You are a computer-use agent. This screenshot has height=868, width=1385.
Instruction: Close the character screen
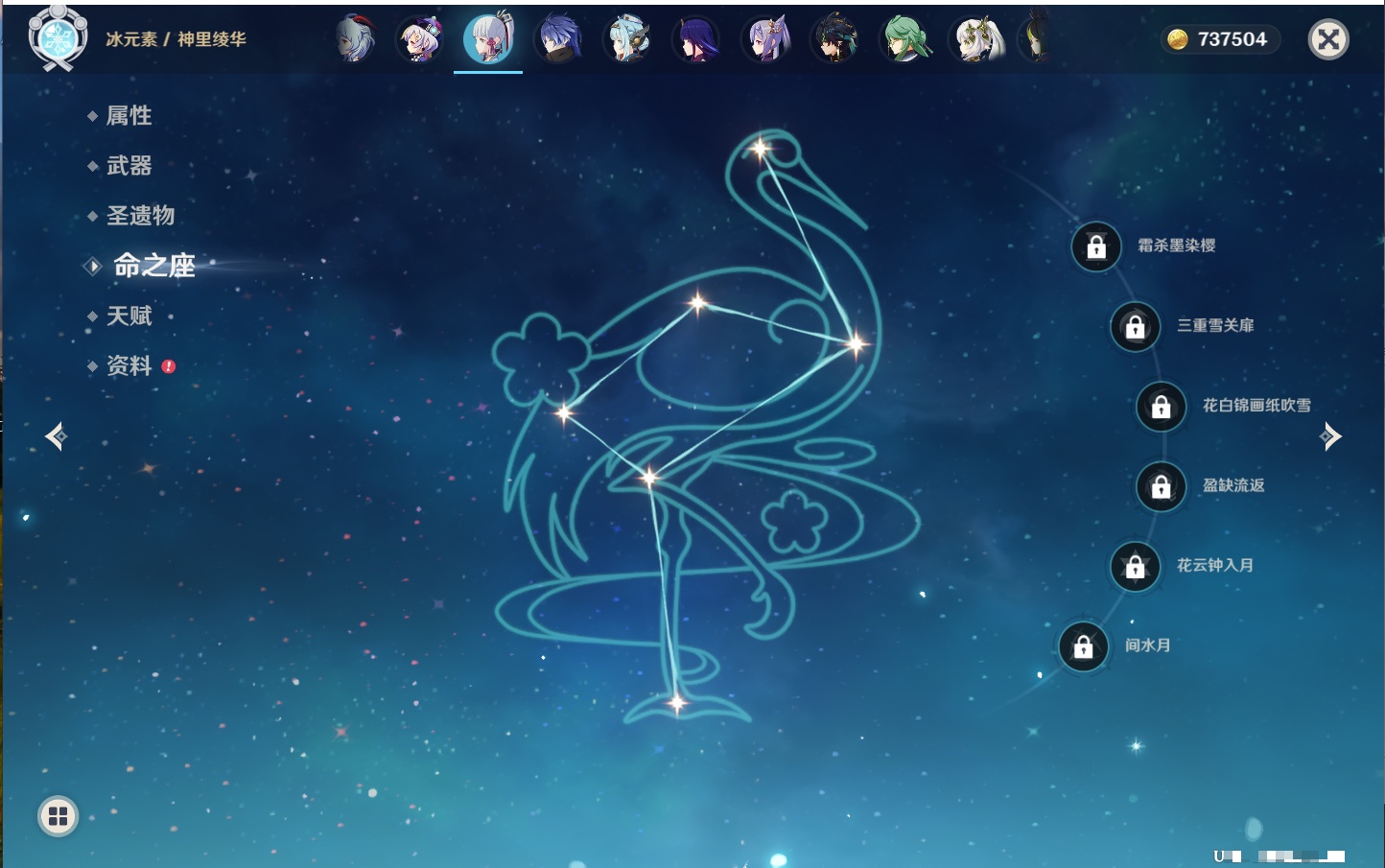[x=1328, y=39]
